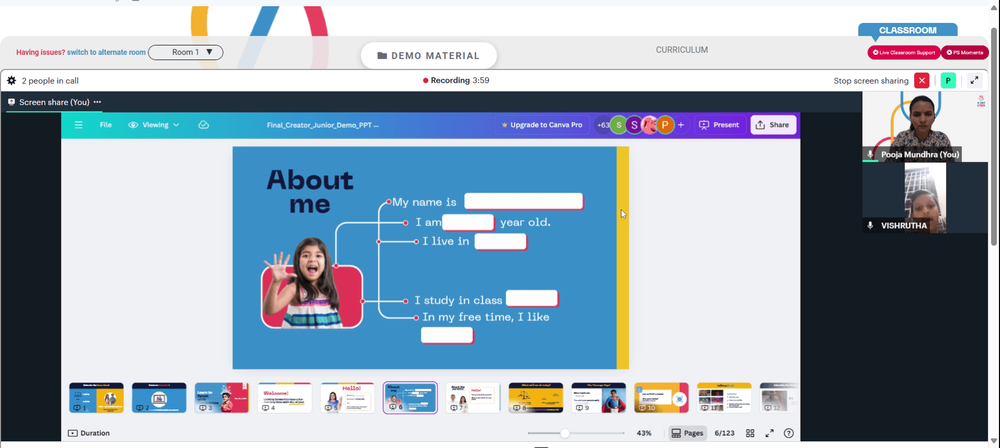Toggle Pooja Mundhra's microphone icon

(870, 154)
